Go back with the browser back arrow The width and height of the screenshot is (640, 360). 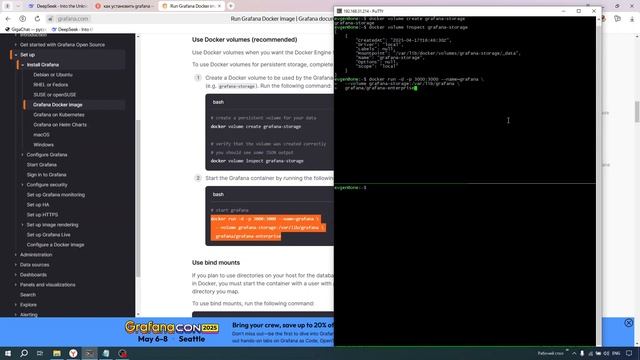[8, 19]
